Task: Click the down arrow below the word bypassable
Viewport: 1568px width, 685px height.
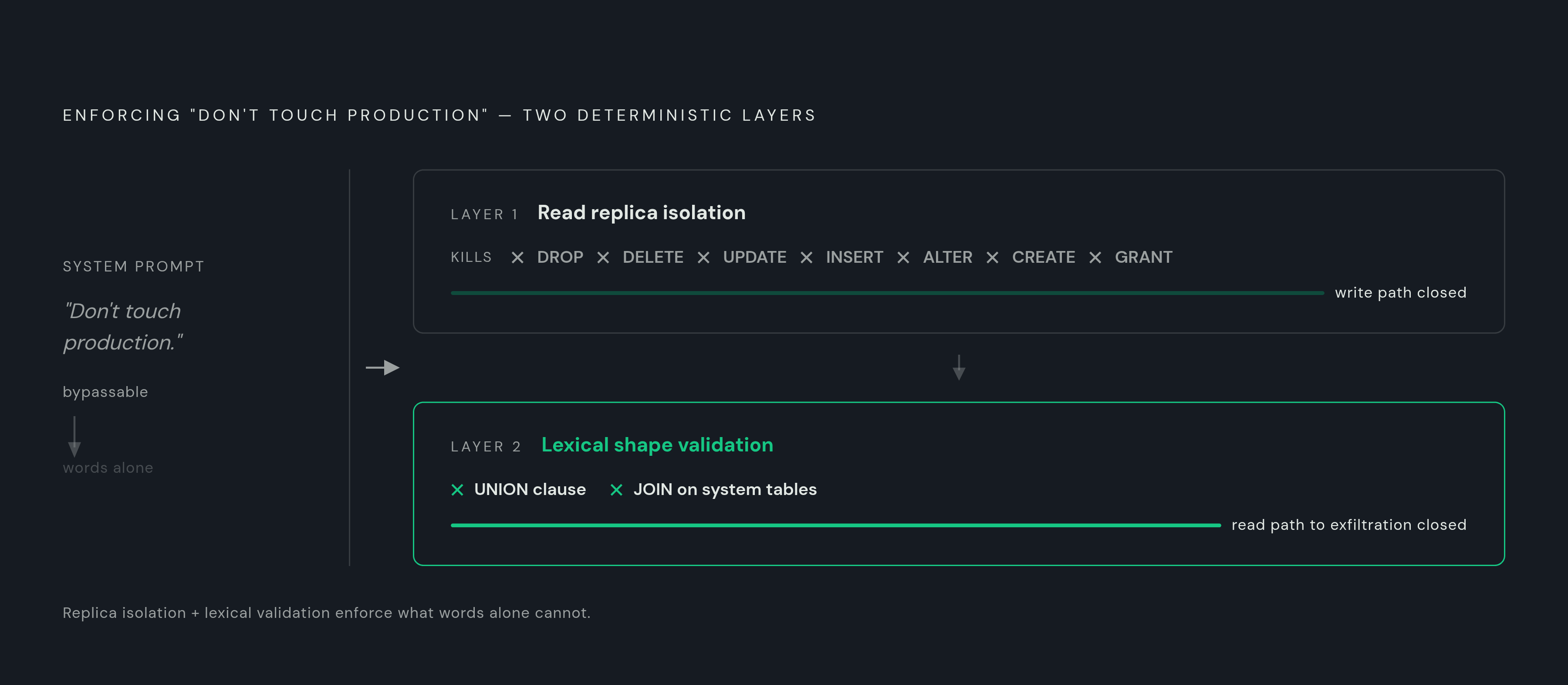Action: (x=74, y=437)
